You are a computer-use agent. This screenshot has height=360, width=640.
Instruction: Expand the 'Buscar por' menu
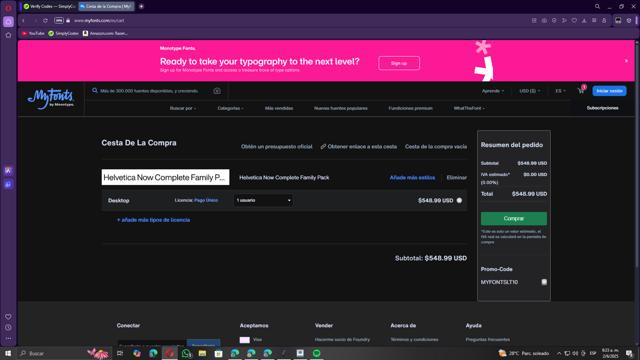(x=183, y=108)
